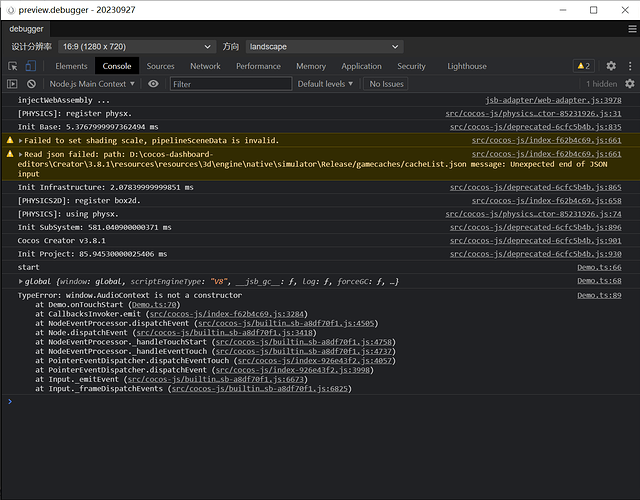Click the 'TypeError: window.AudioContext is not a constructor' line

(x=130, y=296)
